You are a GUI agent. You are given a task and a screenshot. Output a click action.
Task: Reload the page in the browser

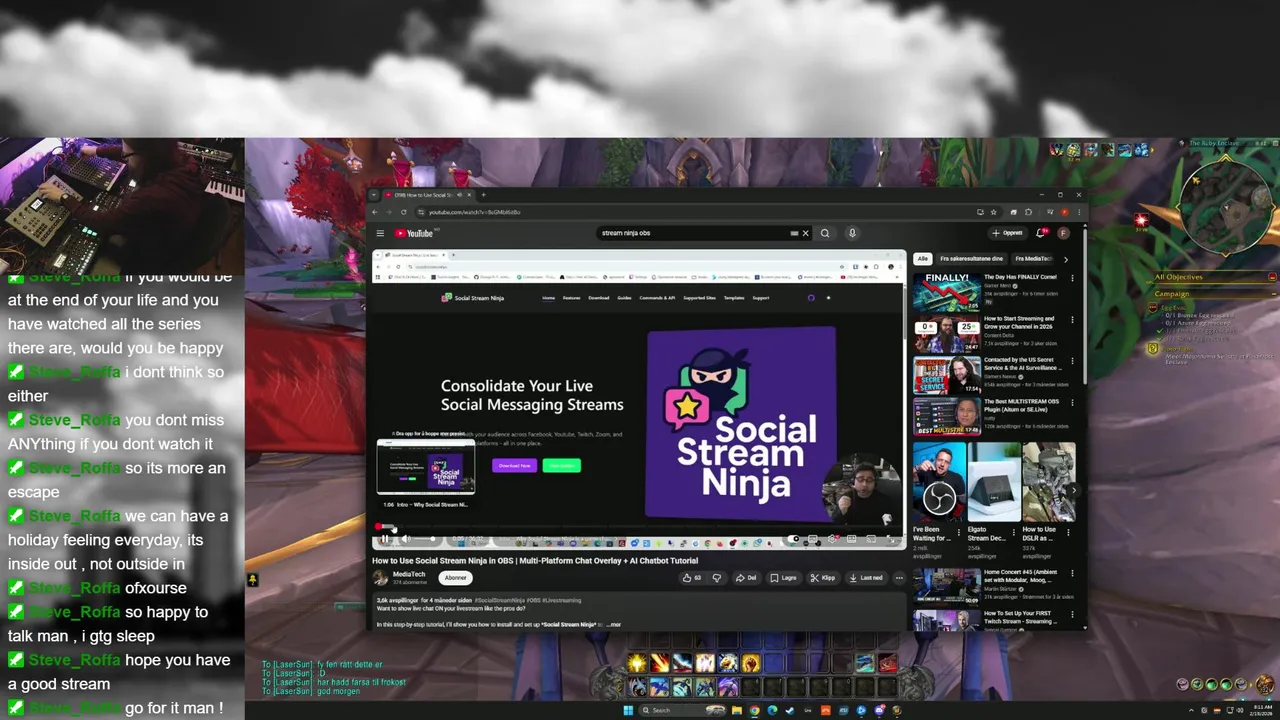[x=405, y=212]
